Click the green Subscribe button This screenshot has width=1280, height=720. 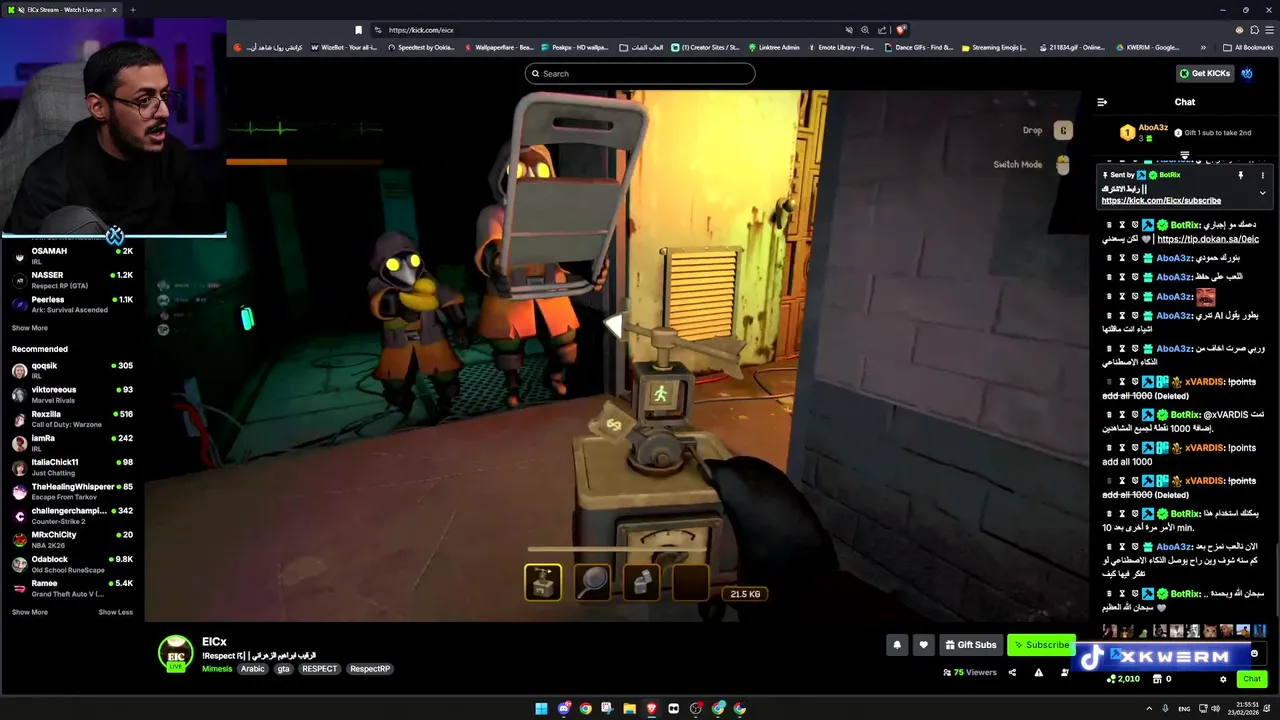pyautogui.click(x=1041, y=645)
